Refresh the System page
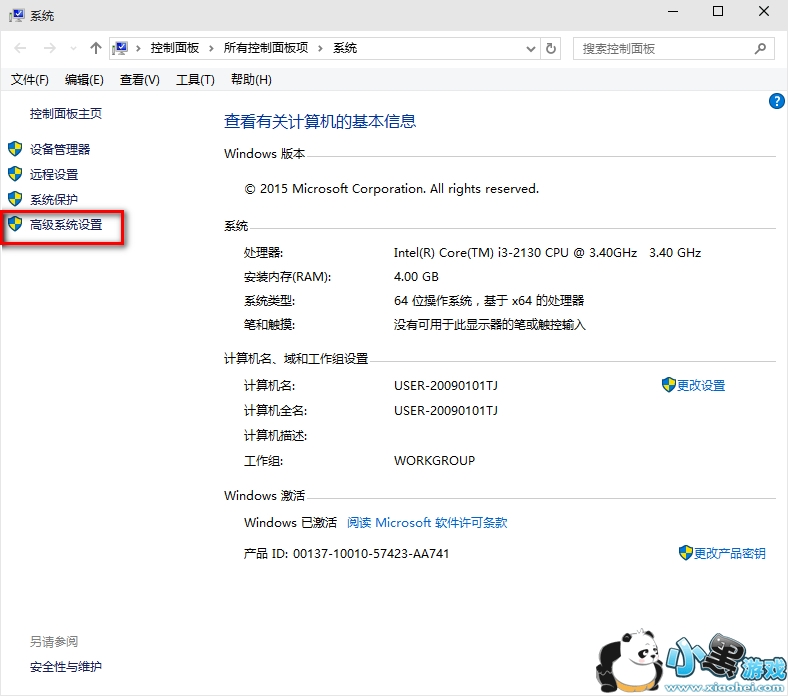 tap(551, 49)
